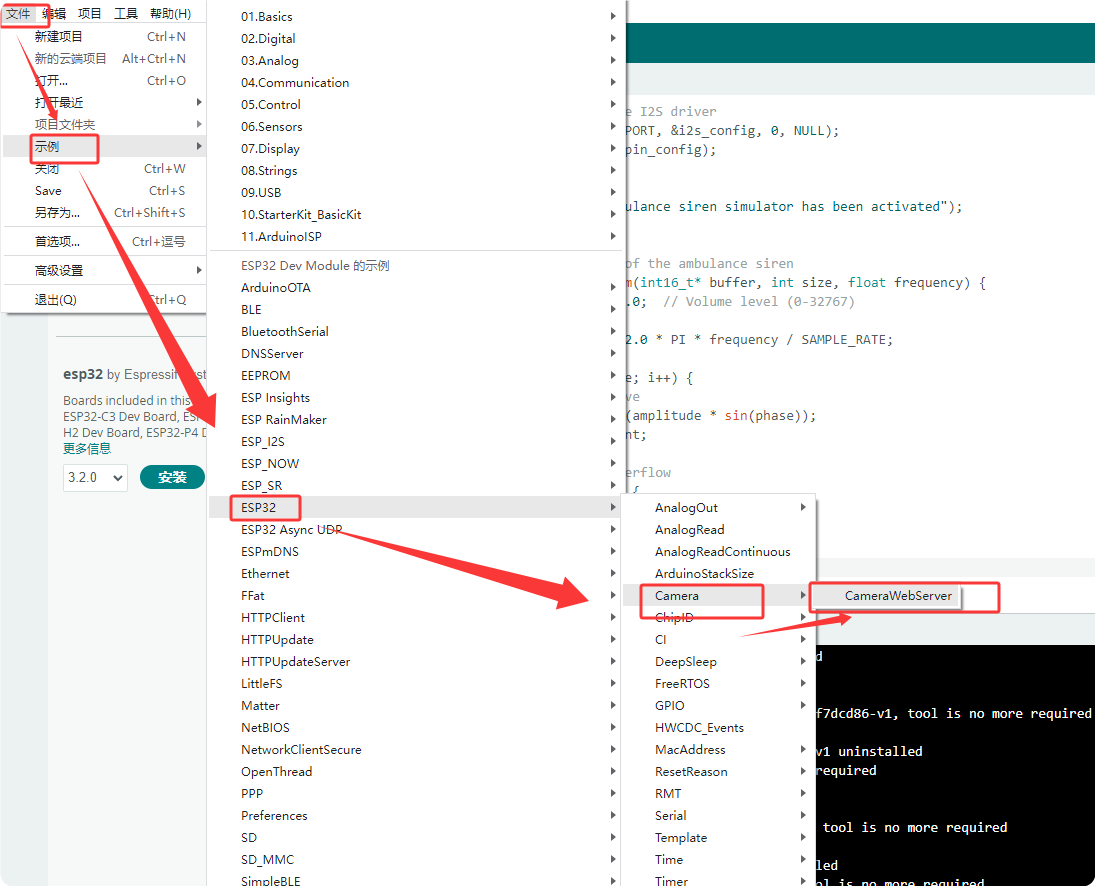Expand 03.Analog examples

pyautogui.click(x=417, y=61)
